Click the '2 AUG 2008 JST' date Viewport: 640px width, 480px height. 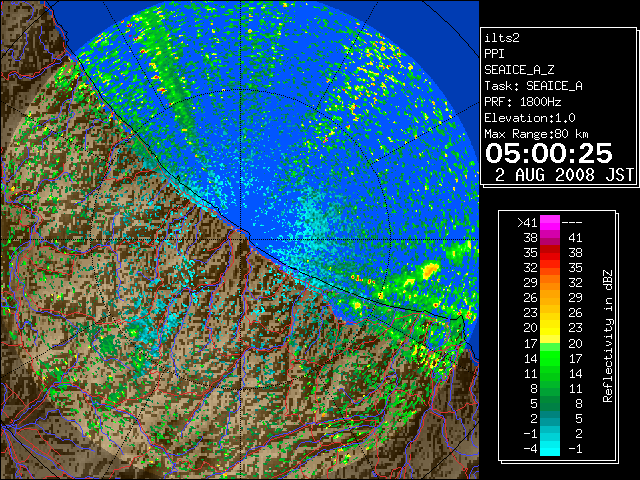click(564, 175)
